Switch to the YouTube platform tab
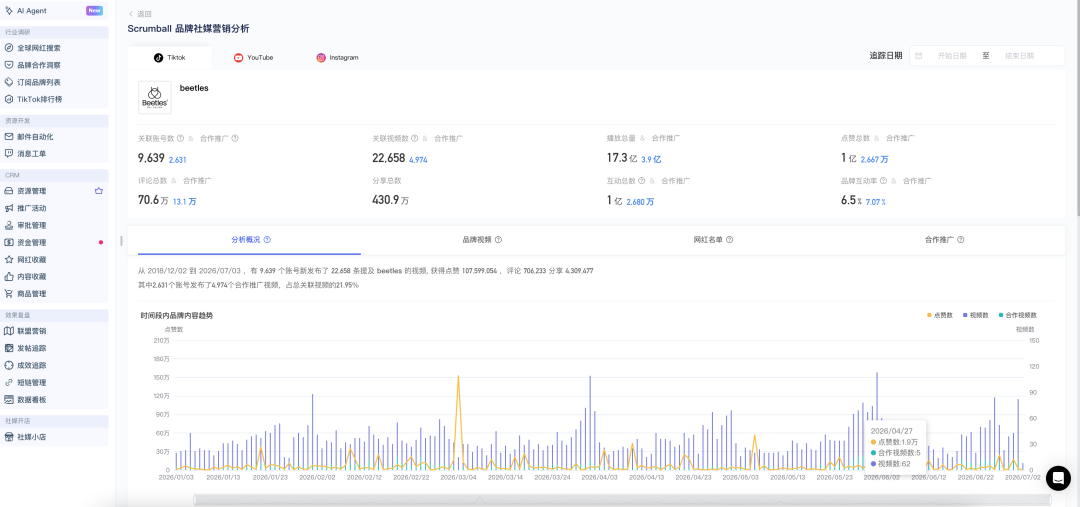1080x507 pixels. (253, 58)
